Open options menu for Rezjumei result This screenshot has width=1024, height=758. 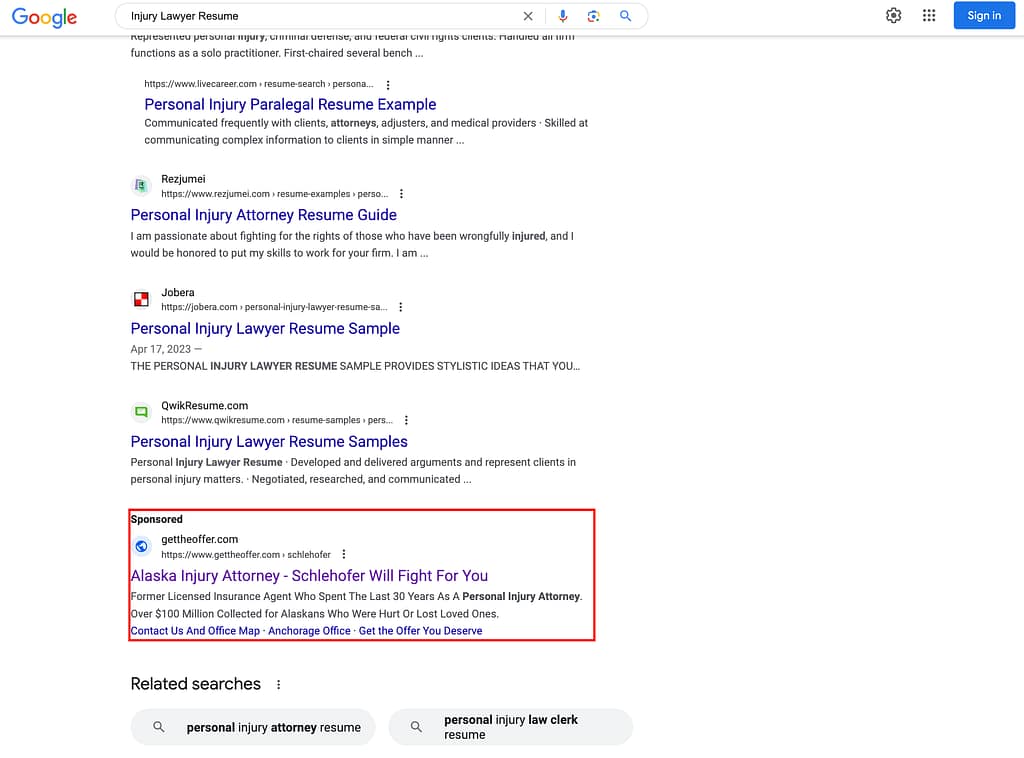(x=401, y=194)
